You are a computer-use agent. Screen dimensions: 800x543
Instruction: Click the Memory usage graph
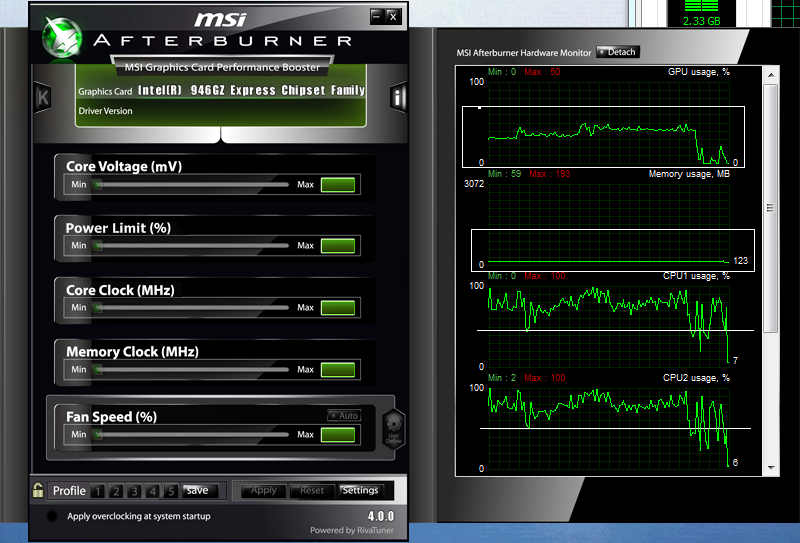609,225
